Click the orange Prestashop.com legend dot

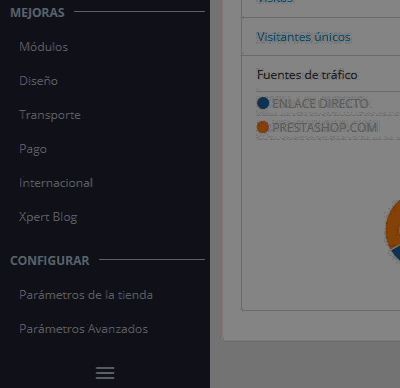[263, 127]
